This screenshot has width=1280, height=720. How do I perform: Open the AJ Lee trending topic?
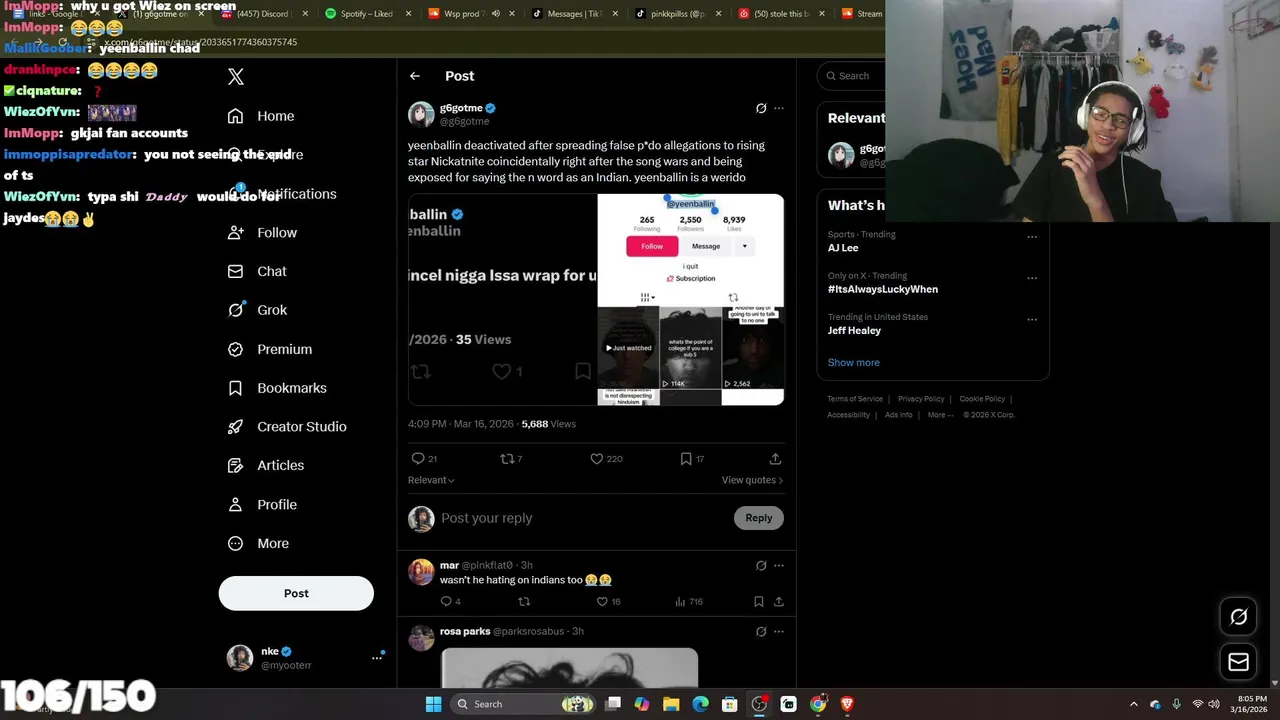(x=843, y=247)
